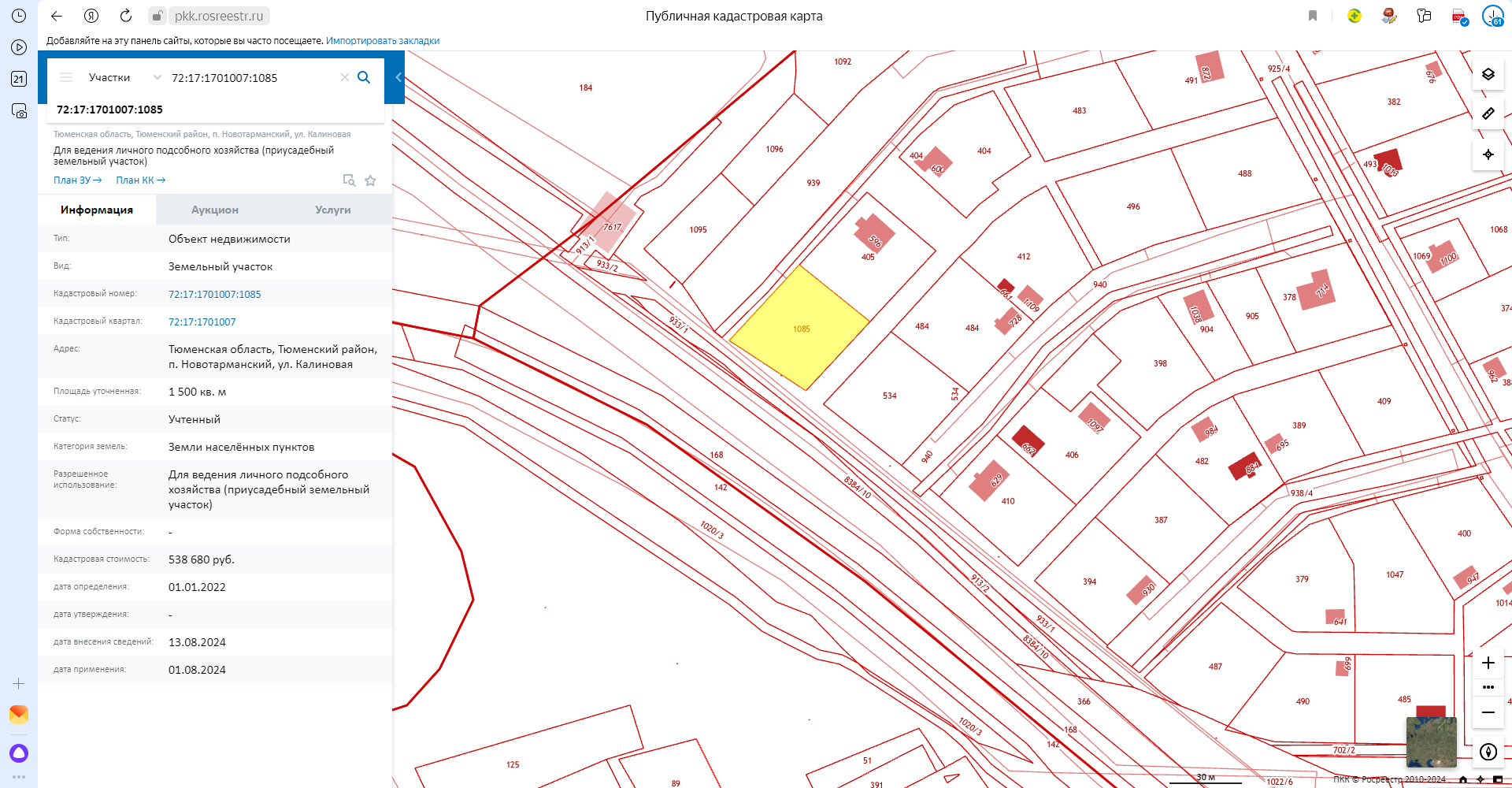Activate the geolocation crosshair tool

coord(1488,154)
